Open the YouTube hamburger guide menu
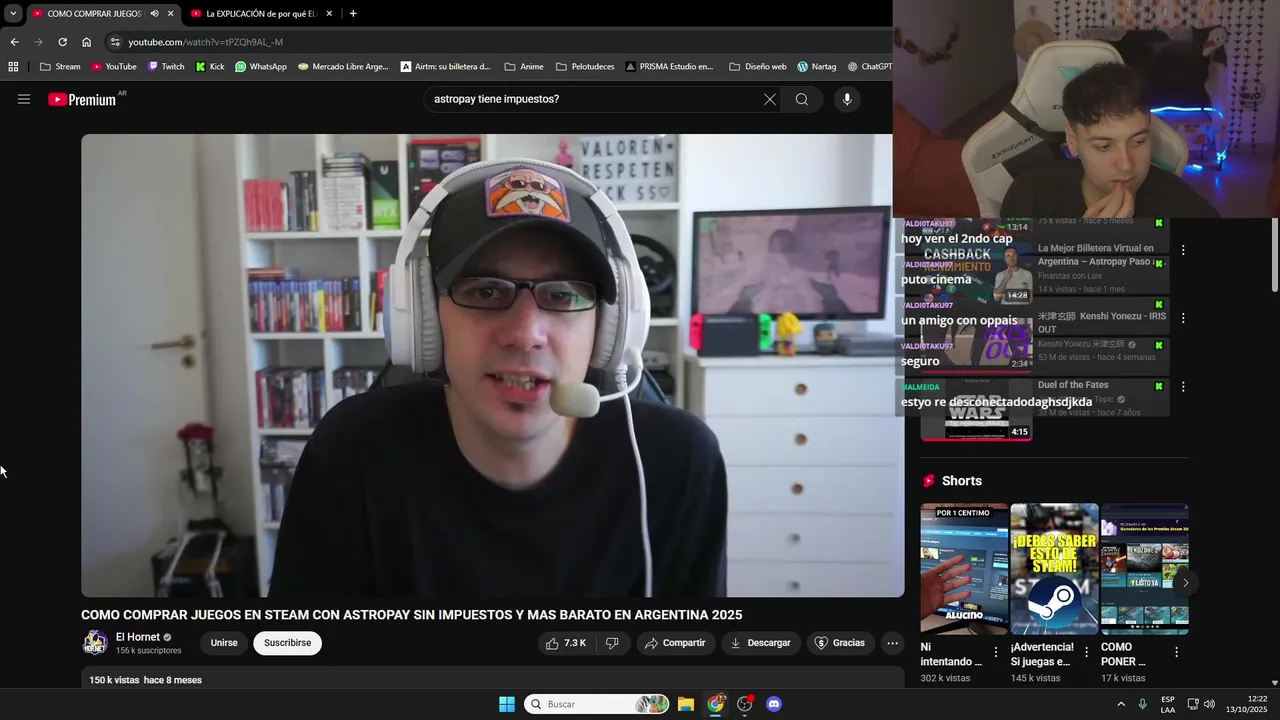Screen dimensions: 1280x720 point(24,99)
